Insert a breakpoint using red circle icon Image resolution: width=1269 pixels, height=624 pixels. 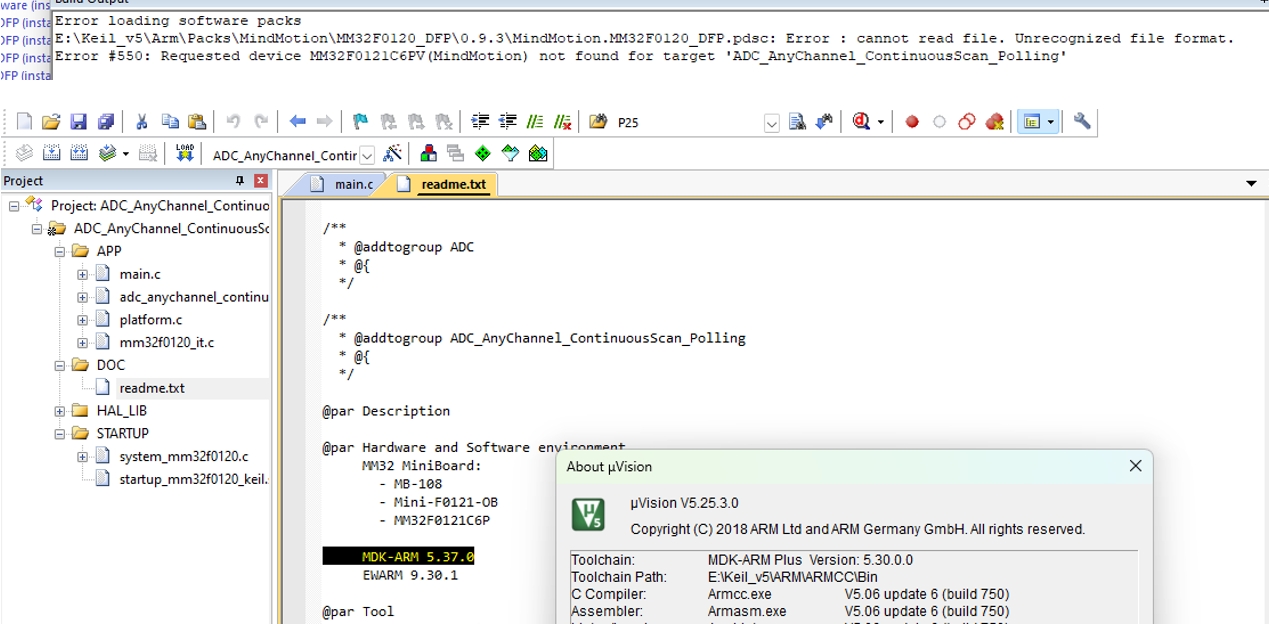[912, 122]
